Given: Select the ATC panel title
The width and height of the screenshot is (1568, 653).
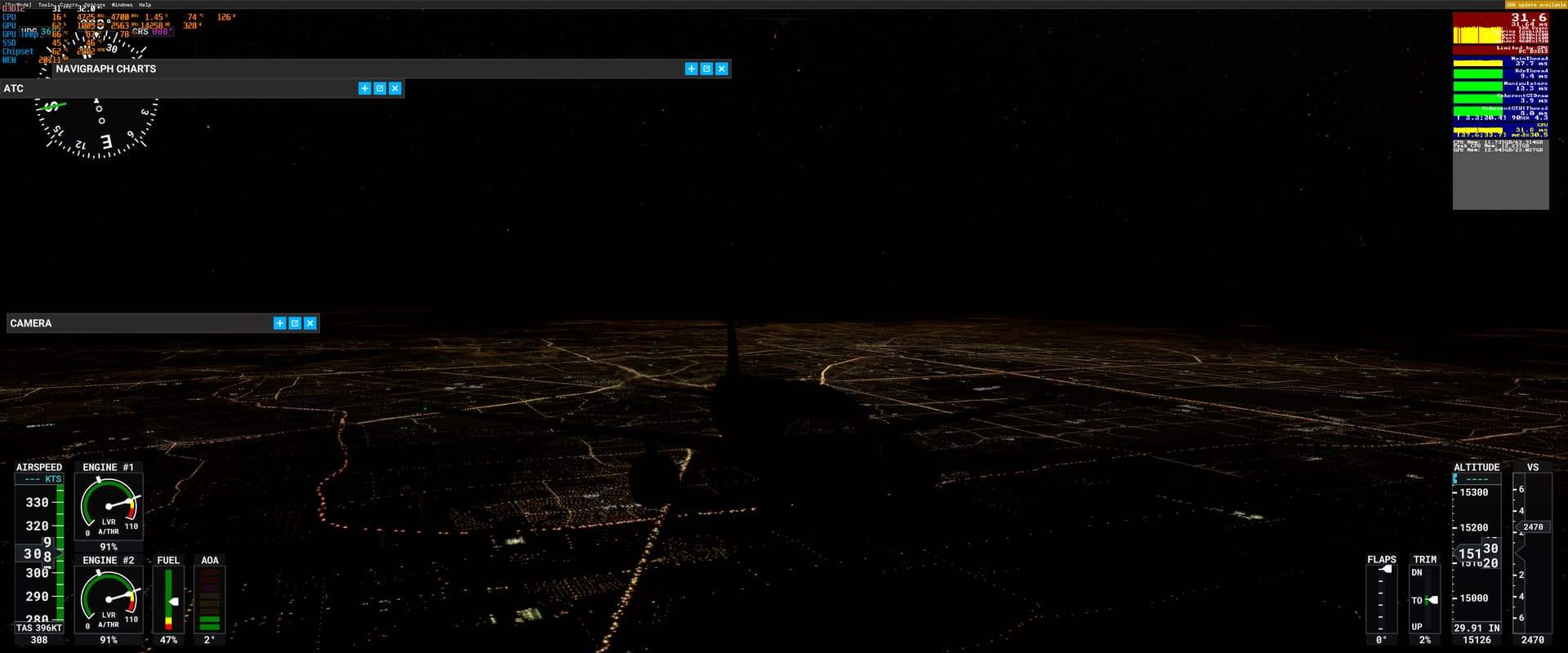Looking at the screenshot, I should (14, 88).
